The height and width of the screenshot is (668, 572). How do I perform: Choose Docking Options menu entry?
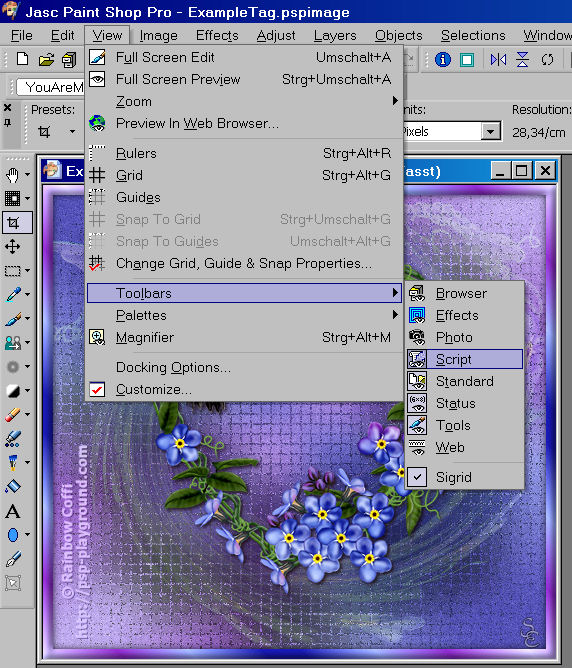[x=244, y=367]
